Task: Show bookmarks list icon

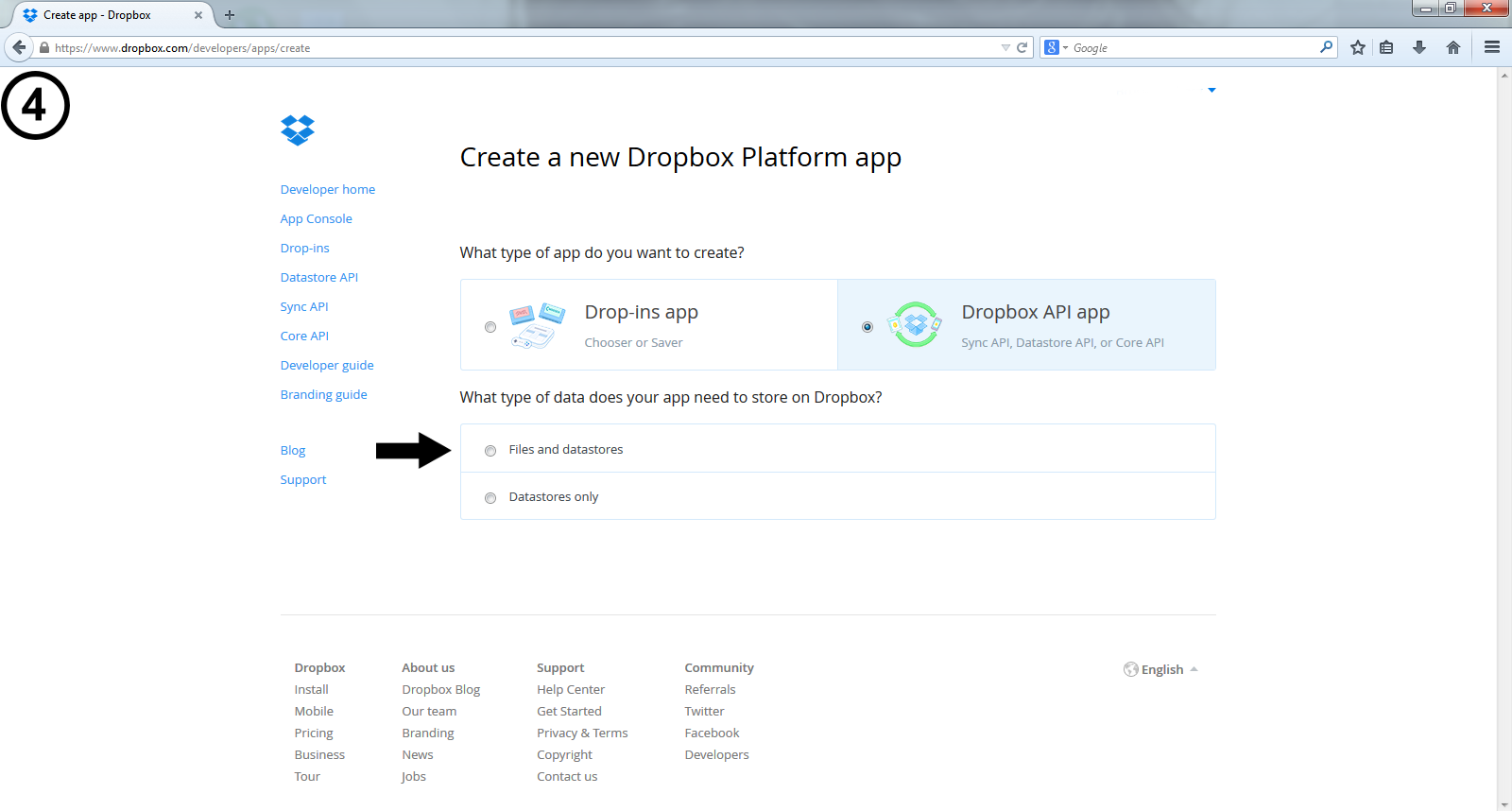Action: 1386,47
